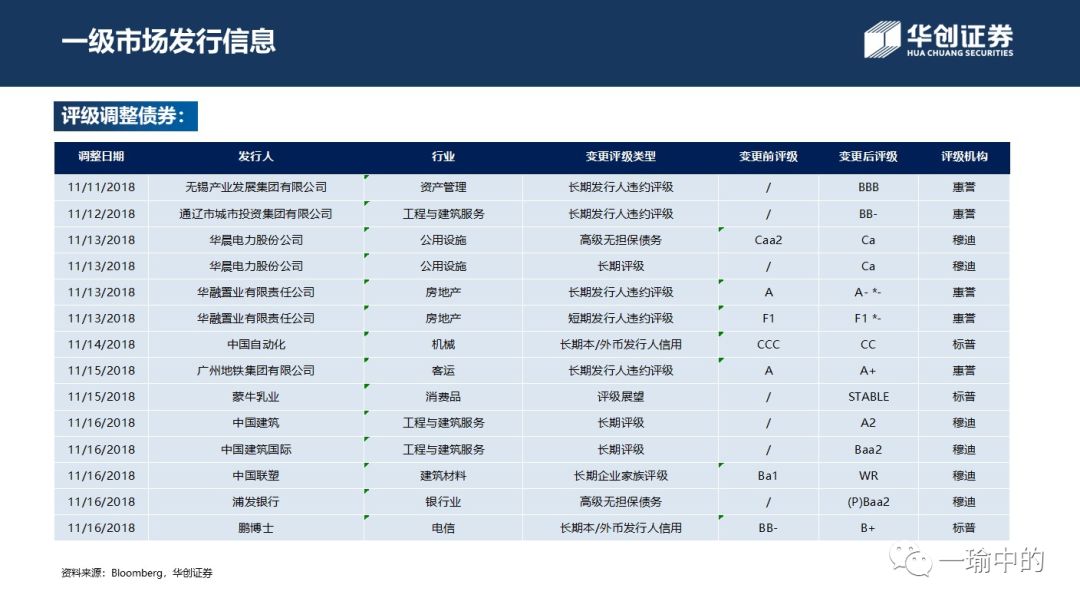Select the 电信 industry cell
The width and height of the screenshot is (1080, 608).
[443, 528]
